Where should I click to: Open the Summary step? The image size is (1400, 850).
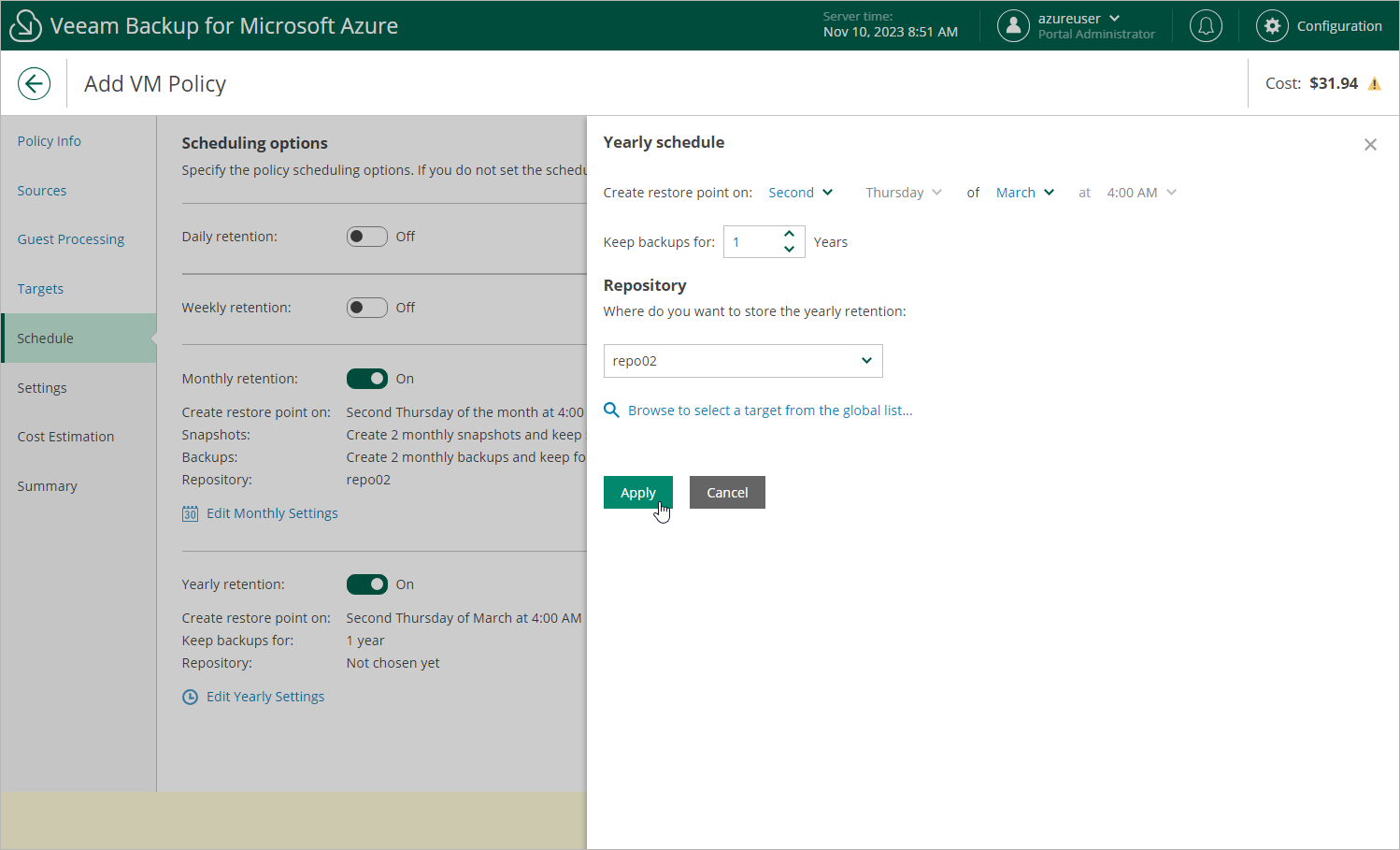tap(47, 486)
